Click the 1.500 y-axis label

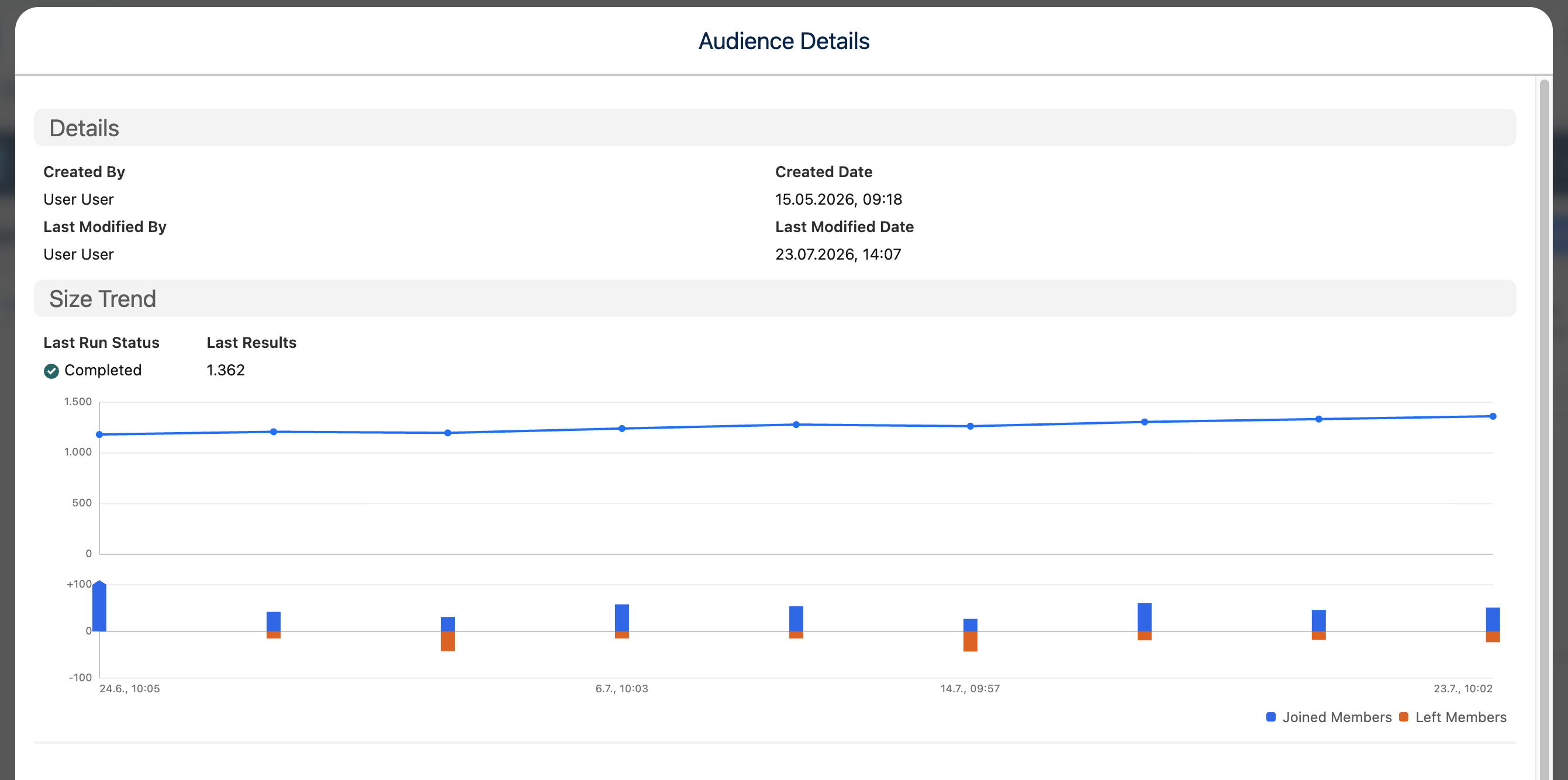click(x=78, y=402)
